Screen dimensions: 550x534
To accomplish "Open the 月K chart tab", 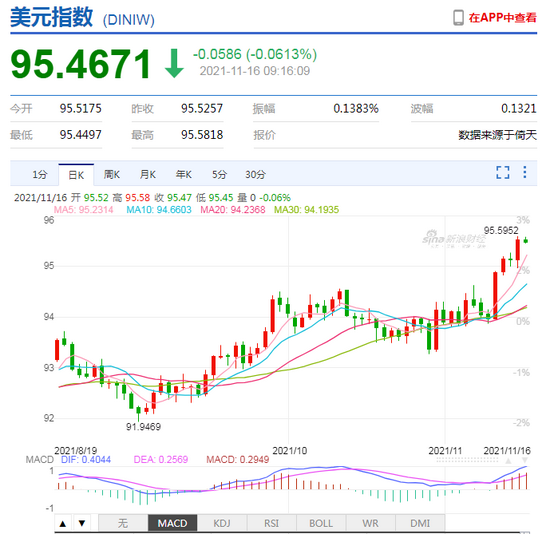I will coord(148,174).
